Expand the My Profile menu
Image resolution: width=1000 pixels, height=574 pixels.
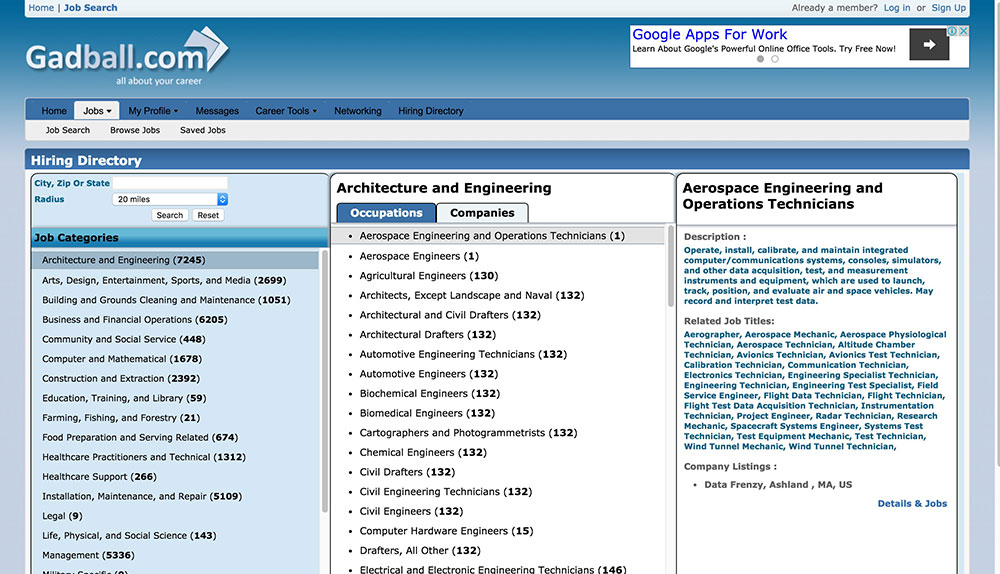pyautogui.click(x=153, y=111)
